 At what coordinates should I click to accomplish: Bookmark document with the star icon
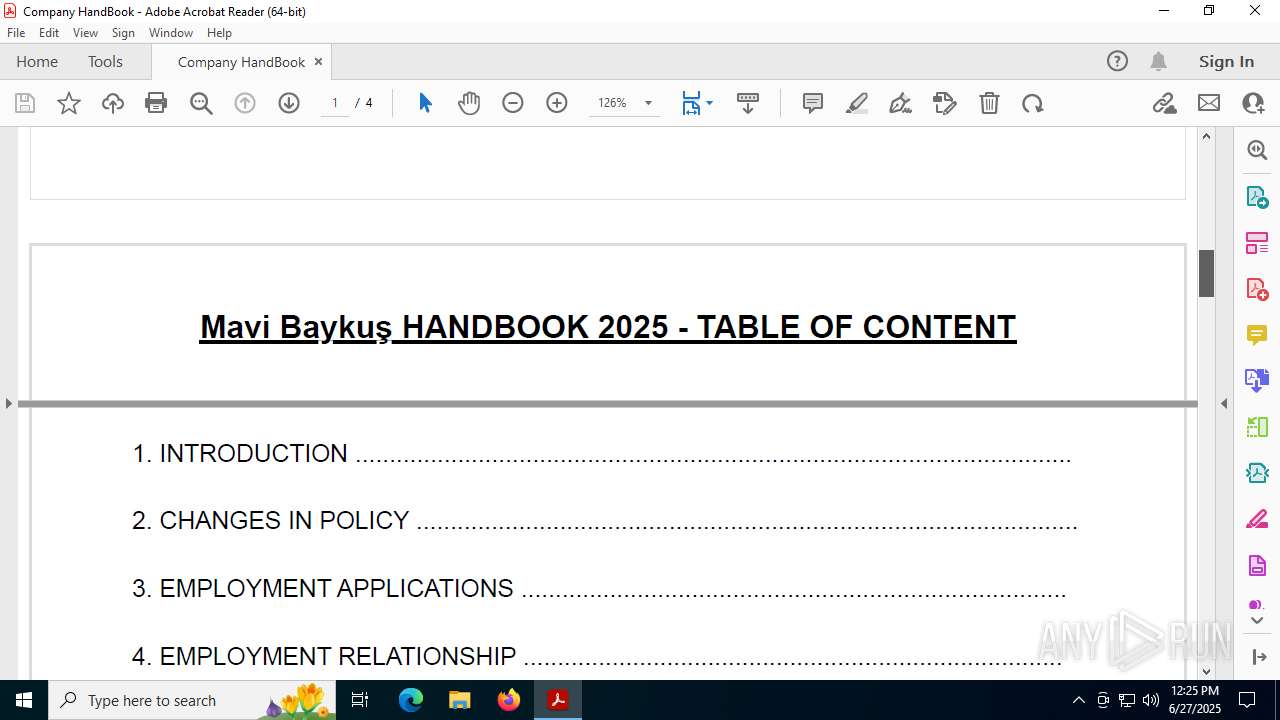(69, 103)
